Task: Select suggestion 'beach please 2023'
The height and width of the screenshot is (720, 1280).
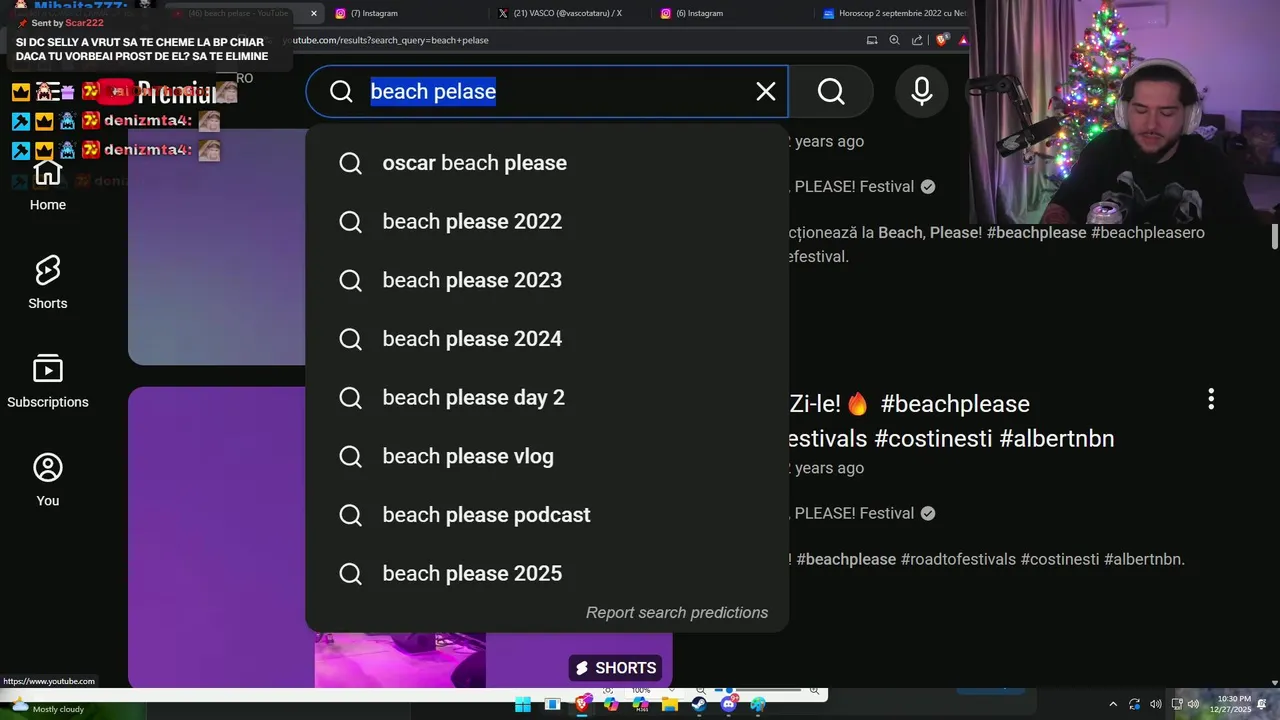Action: pos(546,280)
